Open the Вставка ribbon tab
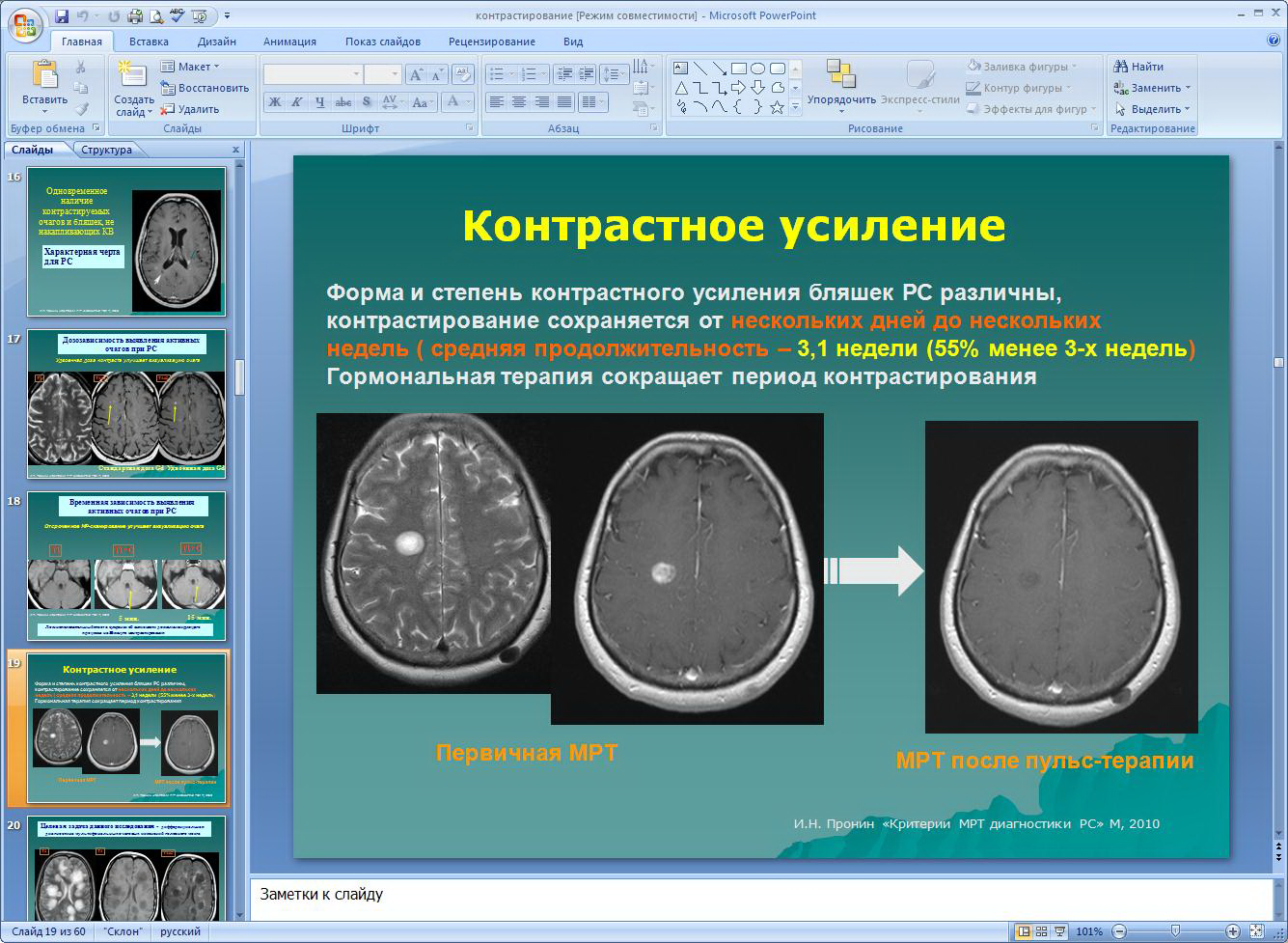Viewport: 1288px width, 943px height. (149, 42)
